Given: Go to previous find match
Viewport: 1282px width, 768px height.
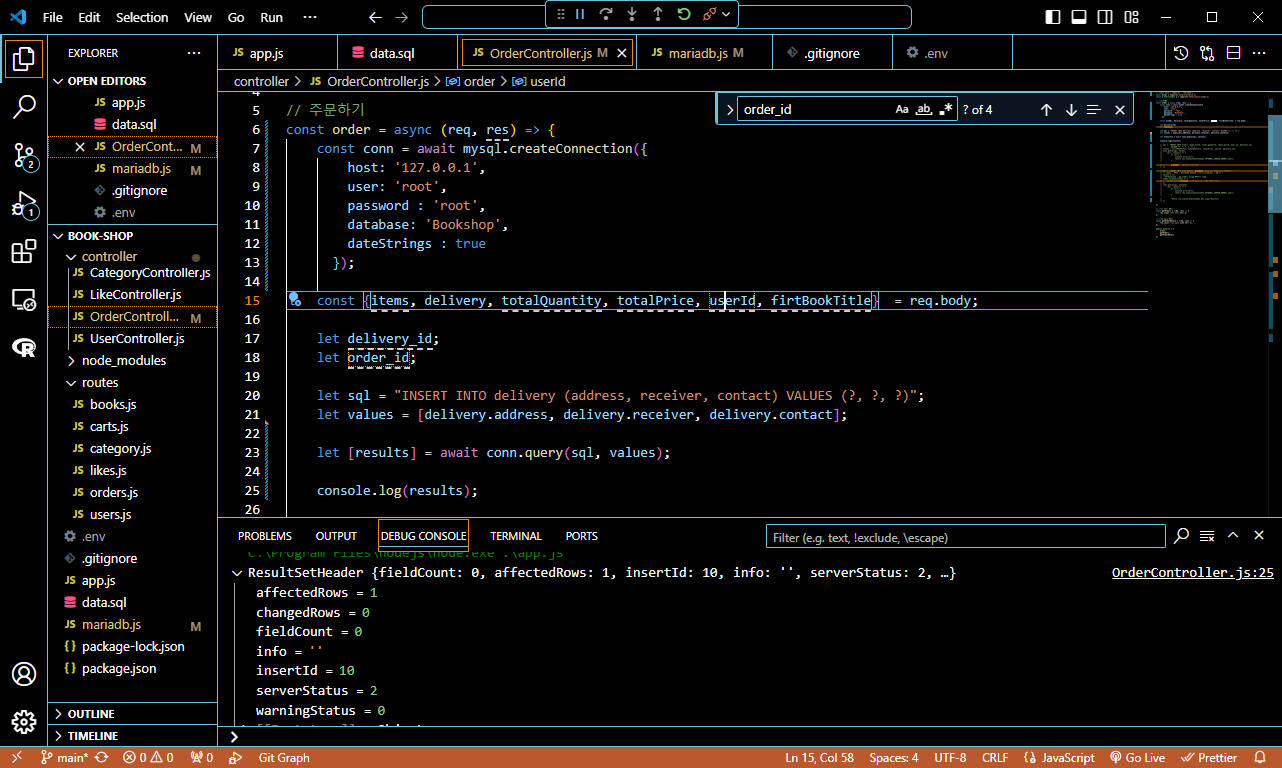Looking at the screenshot, I should (1046, 110).
